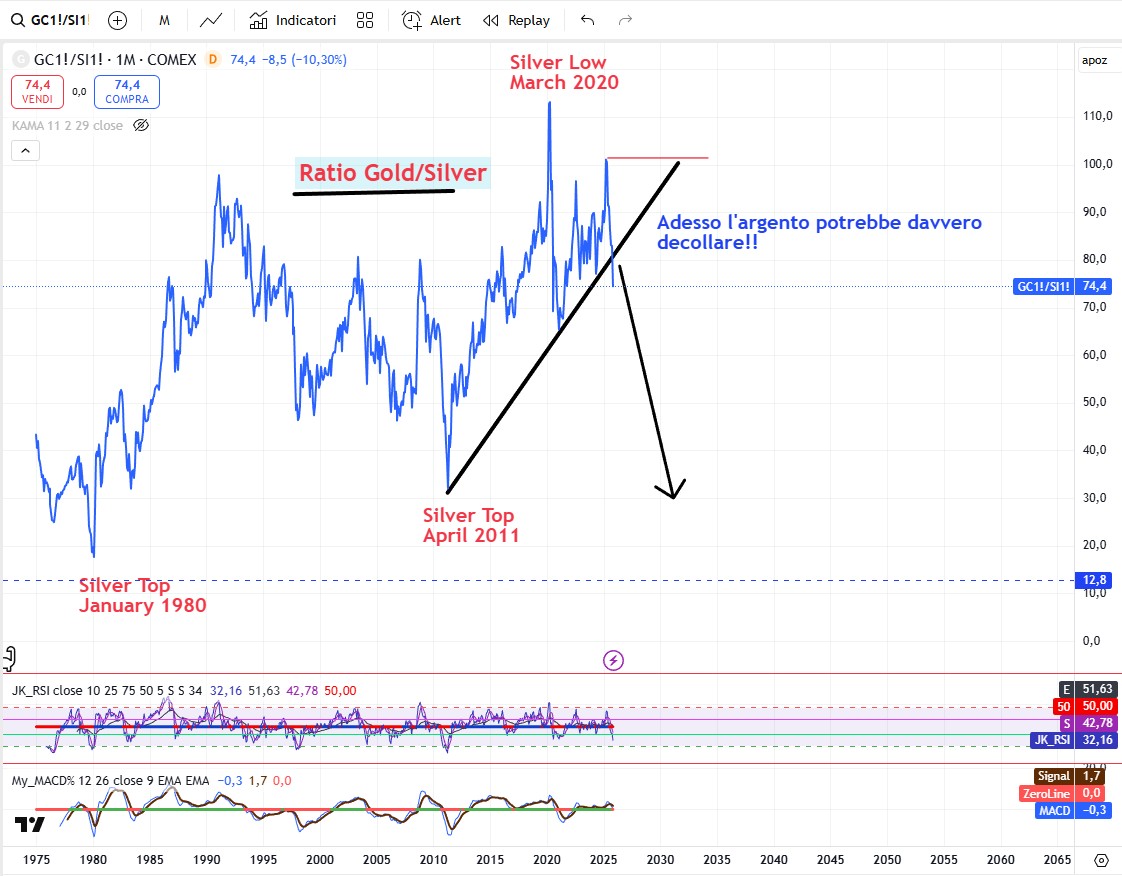Open the layout templates grid icon
The width and height of the screenshot is (1122, 876).
364,20
